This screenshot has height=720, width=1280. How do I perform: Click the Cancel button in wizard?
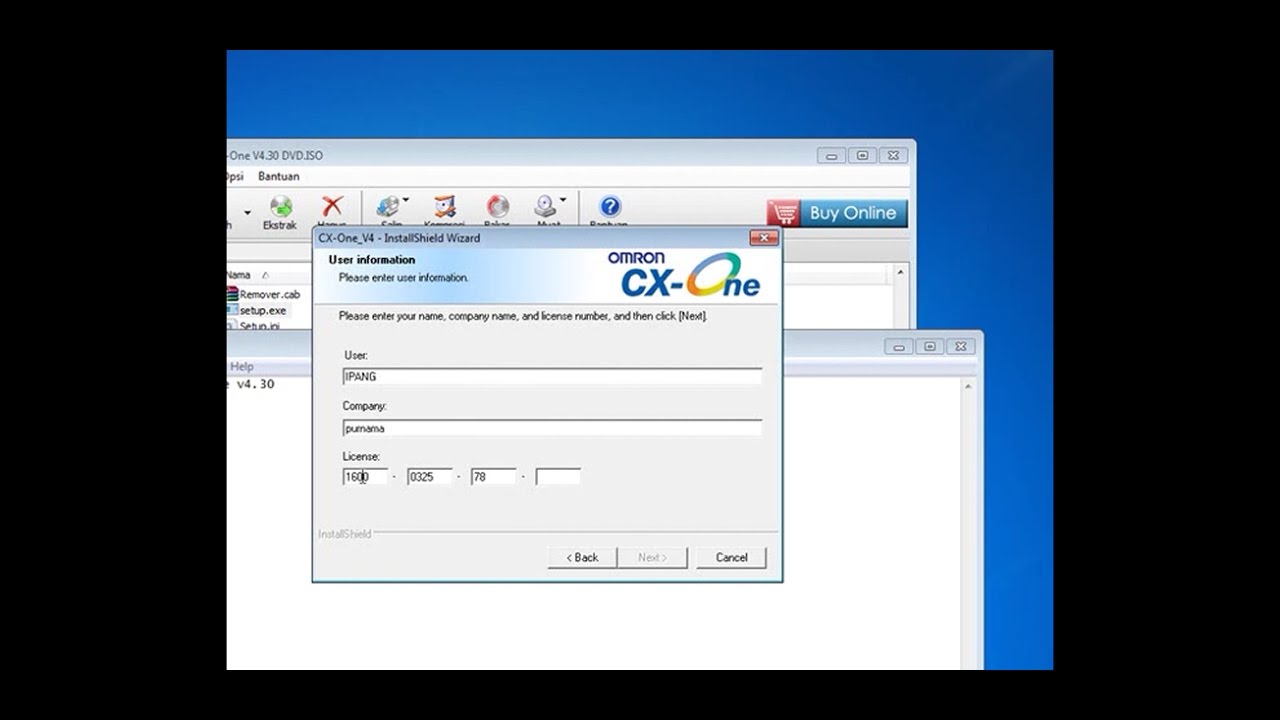click(731, 558)
